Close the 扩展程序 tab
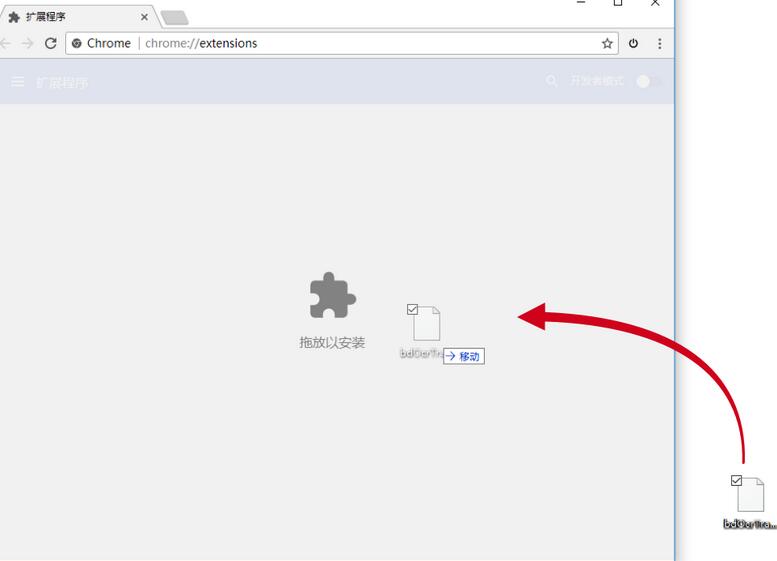This screenshot has width=777, height=561. coord(145,16)
